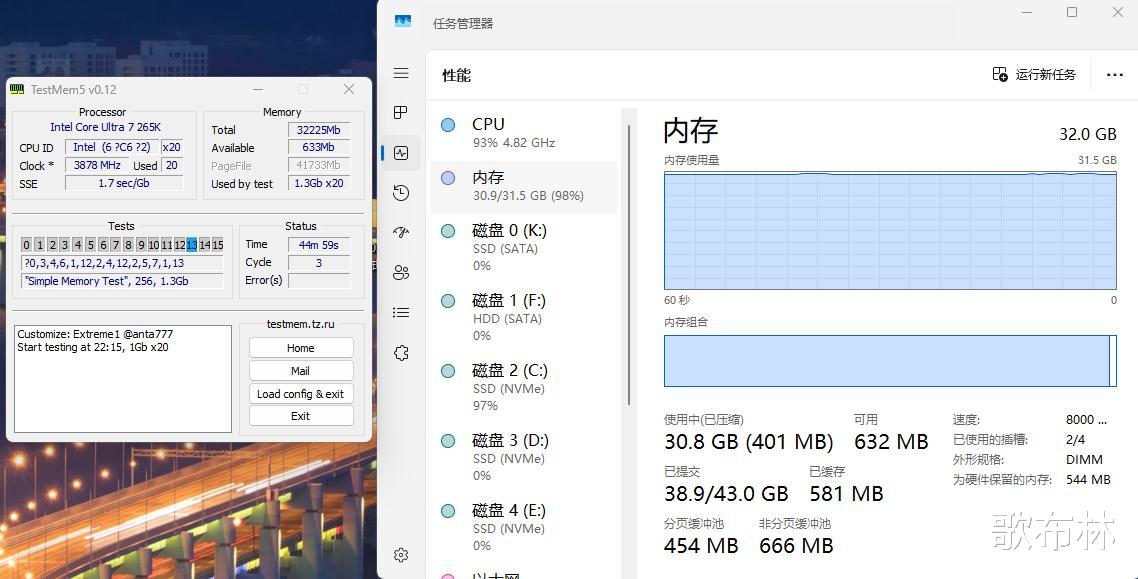Open the three-dot more options menu
The image size is (1138, 579).
coord(1115,75)
